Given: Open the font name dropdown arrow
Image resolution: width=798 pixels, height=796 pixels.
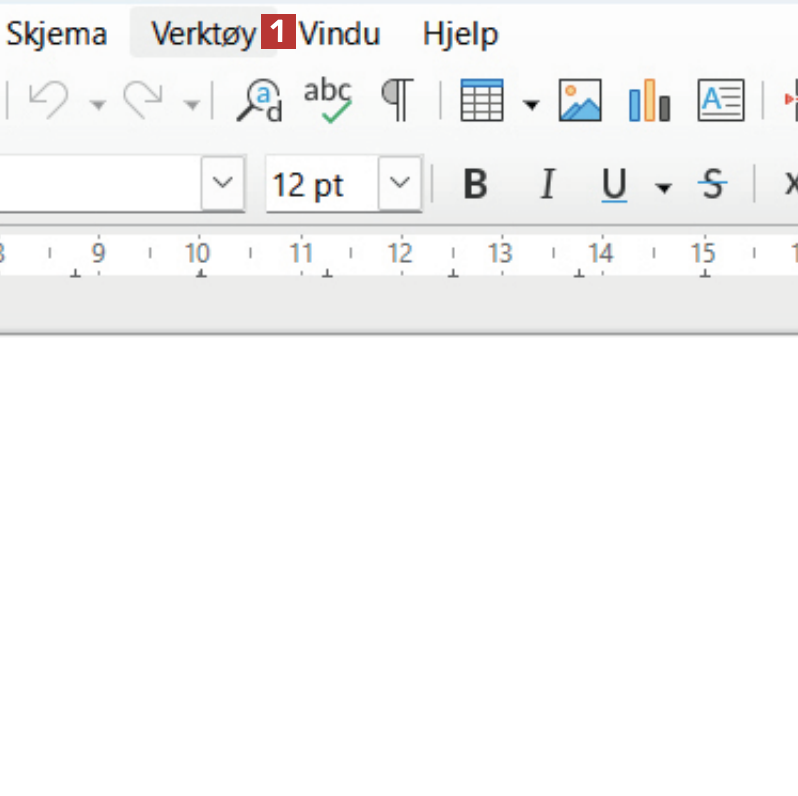Looking at the screenshot, I should [x=223, y=184].
